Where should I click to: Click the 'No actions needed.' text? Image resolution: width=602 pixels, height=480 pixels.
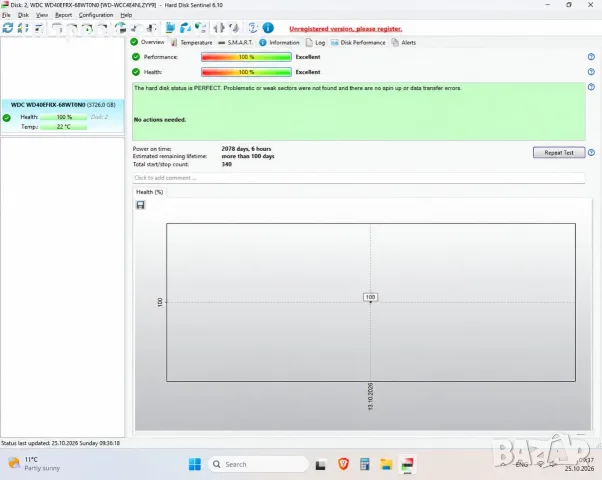tap(160, 120)
